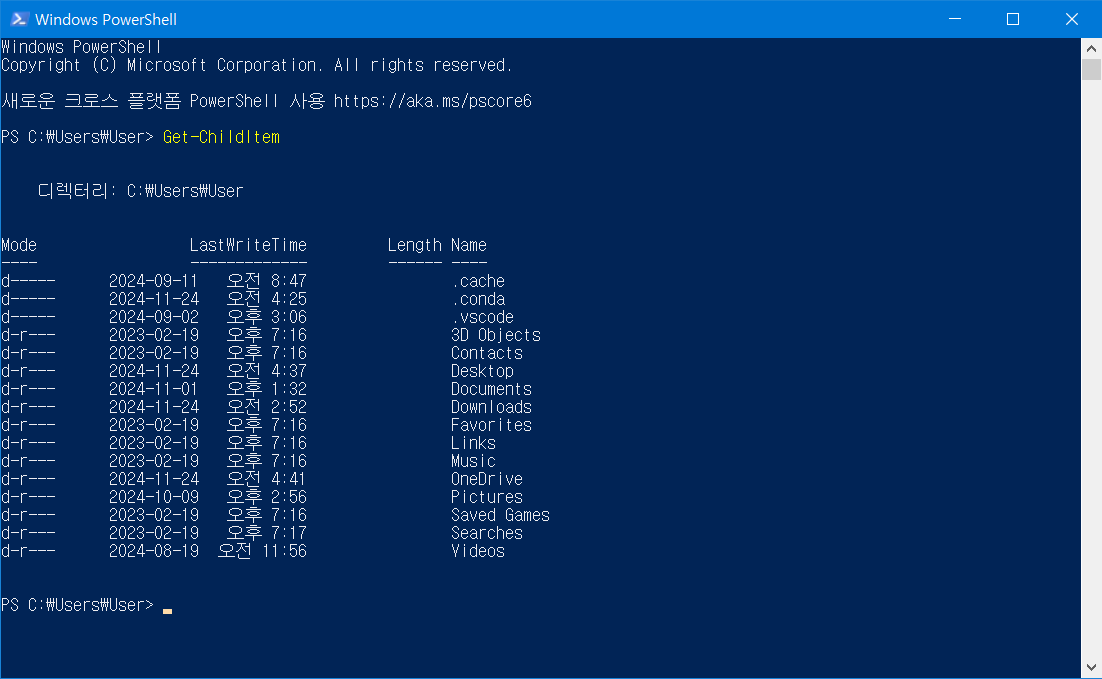Viewport: 1102px width, 679px height.
Task: Click the .cache directory name
Action: [478, 281]
